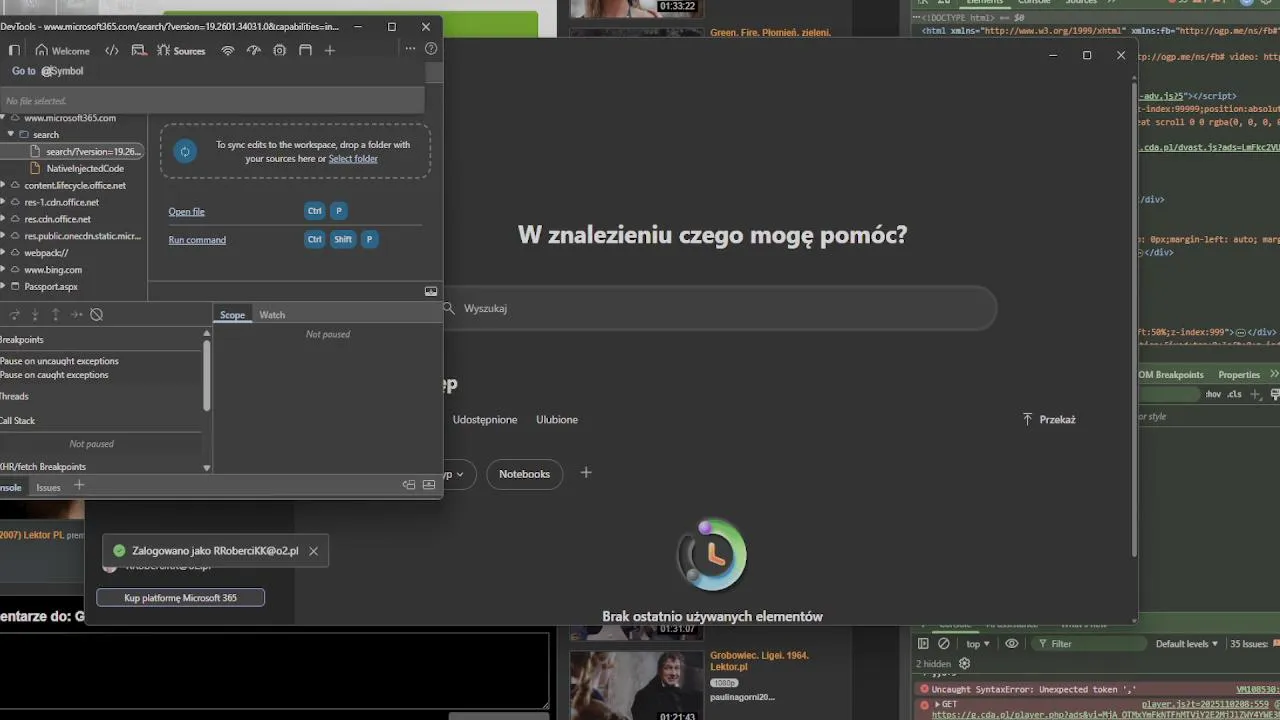Click the dock quick view icon in drawer

click(409, 485)
